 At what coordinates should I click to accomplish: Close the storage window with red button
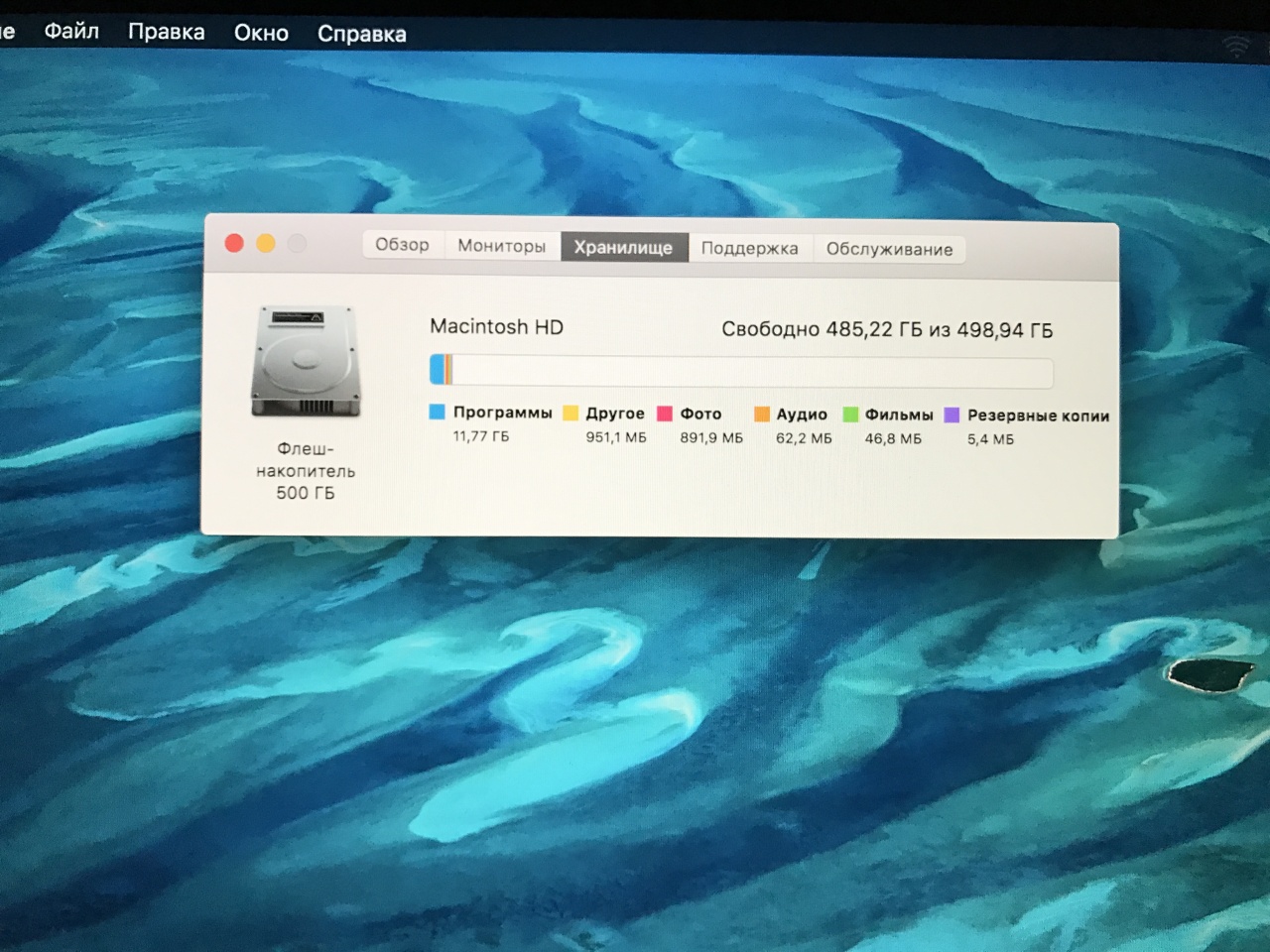pyautogui.click(x=234, y=243)
